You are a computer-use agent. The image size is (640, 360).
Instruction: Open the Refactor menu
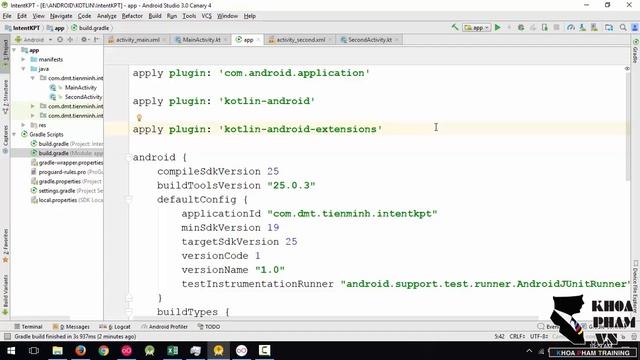point(132,16)
